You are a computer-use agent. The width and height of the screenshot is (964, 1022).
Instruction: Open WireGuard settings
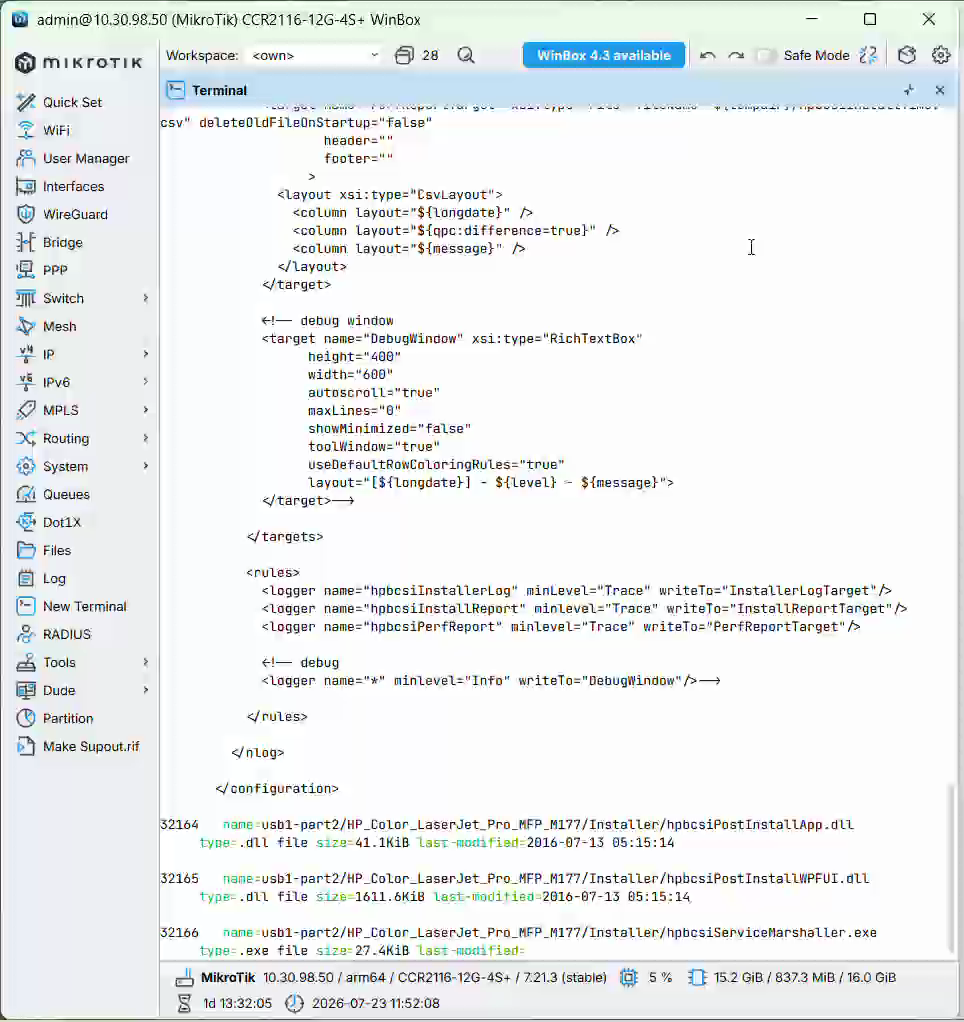click(x=75, y=214)
